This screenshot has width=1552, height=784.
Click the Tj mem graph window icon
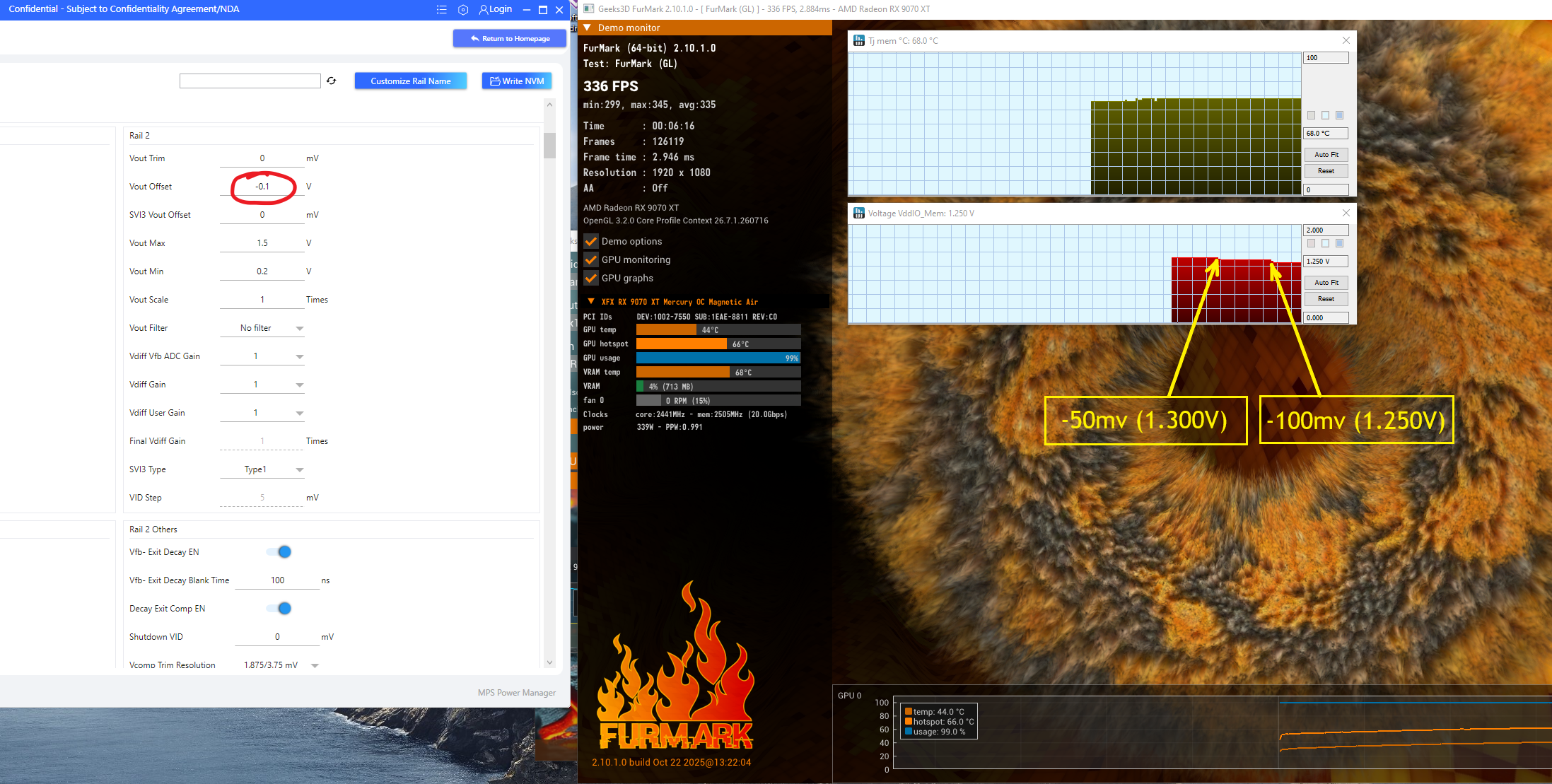point(859,41)
